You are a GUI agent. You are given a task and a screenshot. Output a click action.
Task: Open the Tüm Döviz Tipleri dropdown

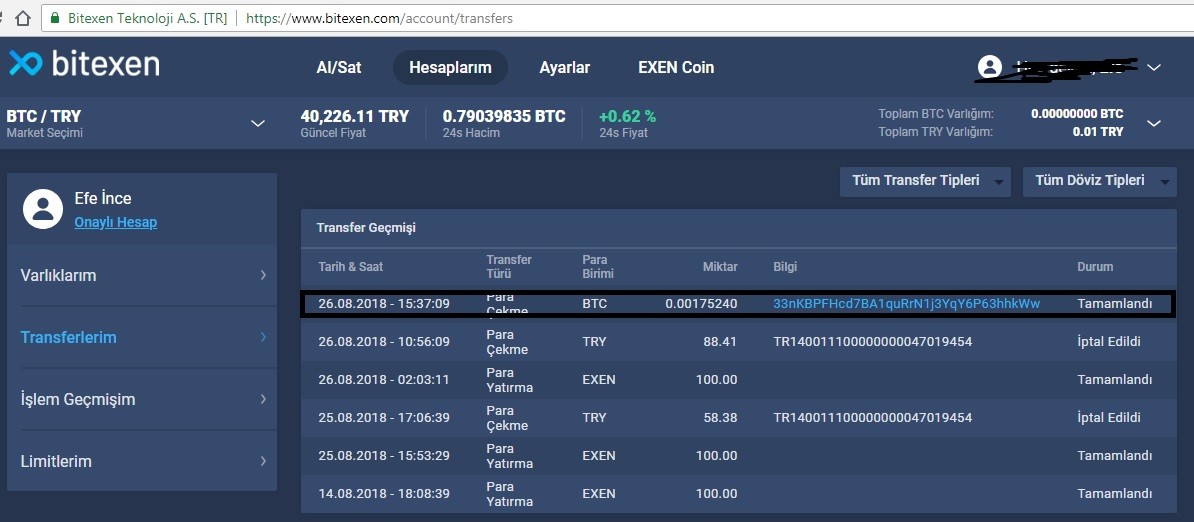pos(1099,181)
